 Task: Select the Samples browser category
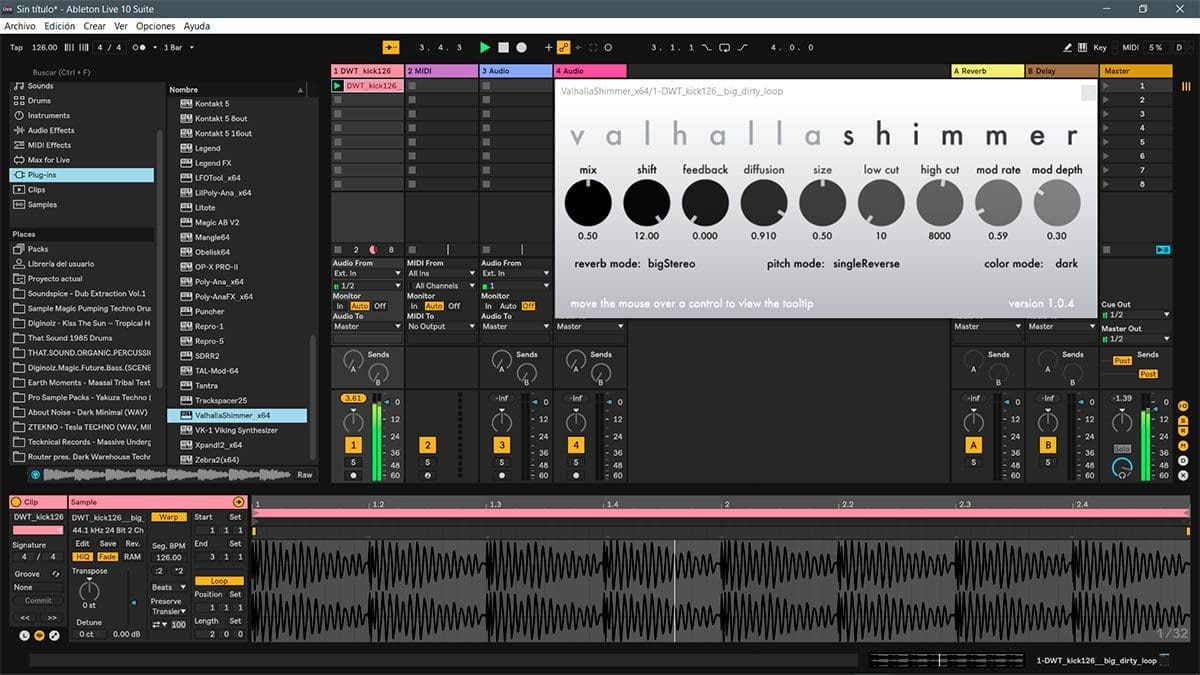[82, 205]
